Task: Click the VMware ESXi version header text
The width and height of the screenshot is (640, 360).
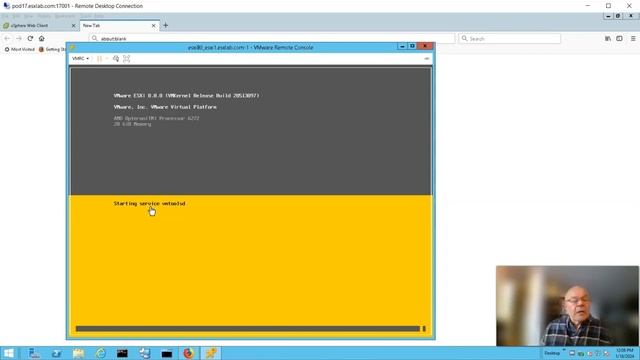Action: pyautogui.click(x=186, y=96)
